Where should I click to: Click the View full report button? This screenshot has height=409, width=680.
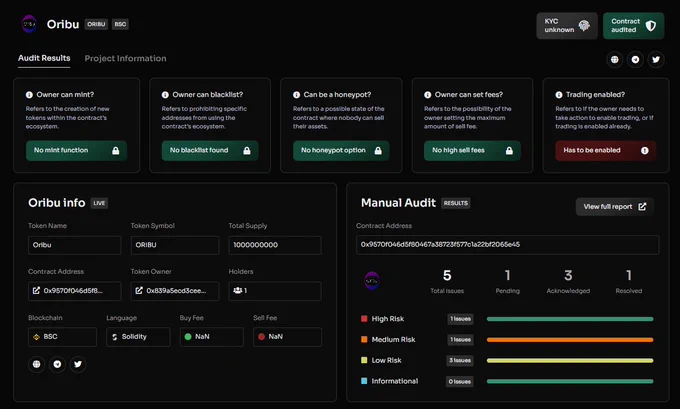click(x=615, y=206)
